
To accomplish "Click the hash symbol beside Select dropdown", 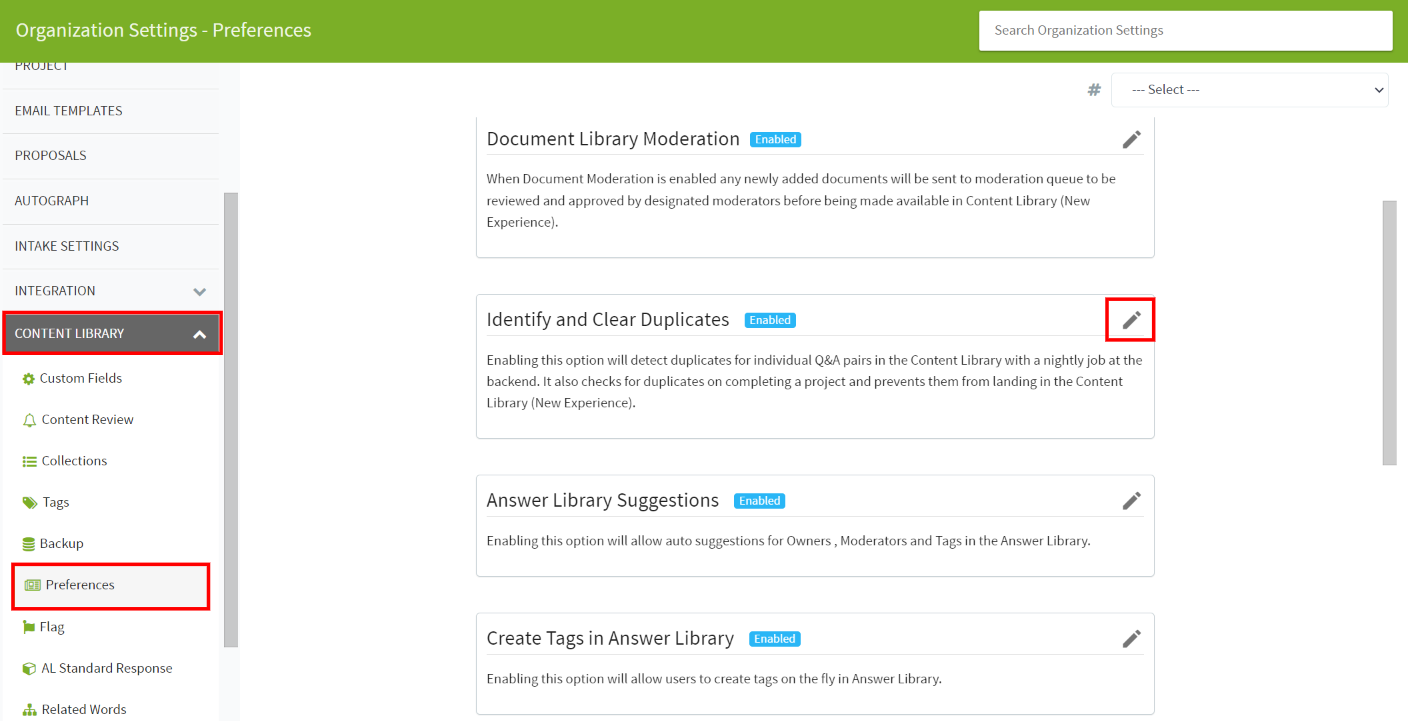I will (x=1094, y=90).
